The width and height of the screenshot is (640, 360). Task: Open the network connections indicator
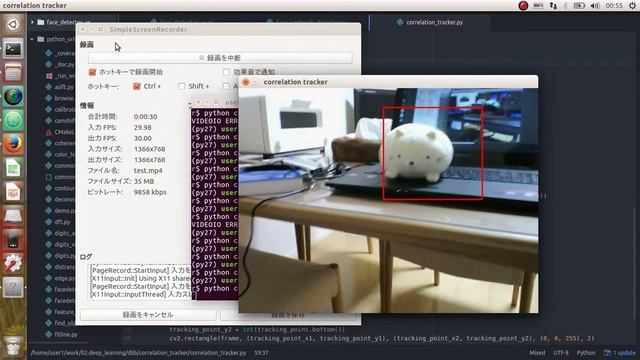tap(553, 5)
